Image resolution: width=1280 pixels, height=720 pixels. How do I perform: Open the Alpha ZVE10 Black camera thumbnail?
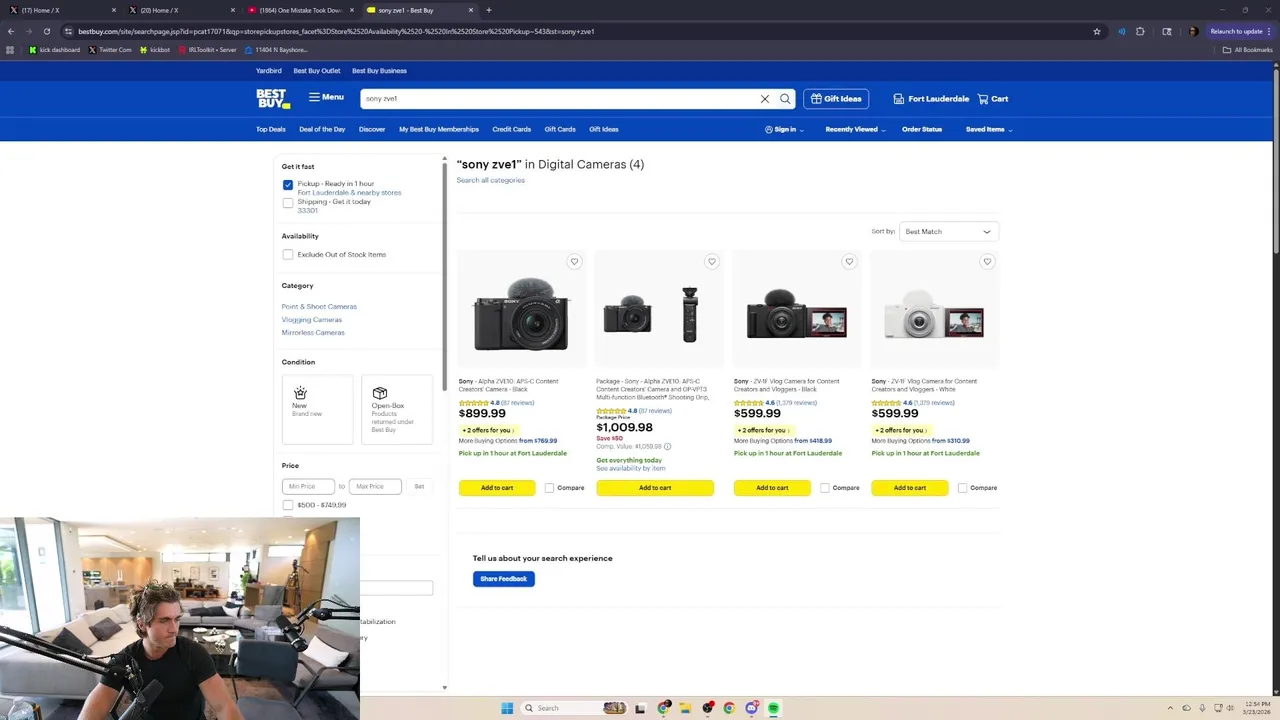[522, 313]
